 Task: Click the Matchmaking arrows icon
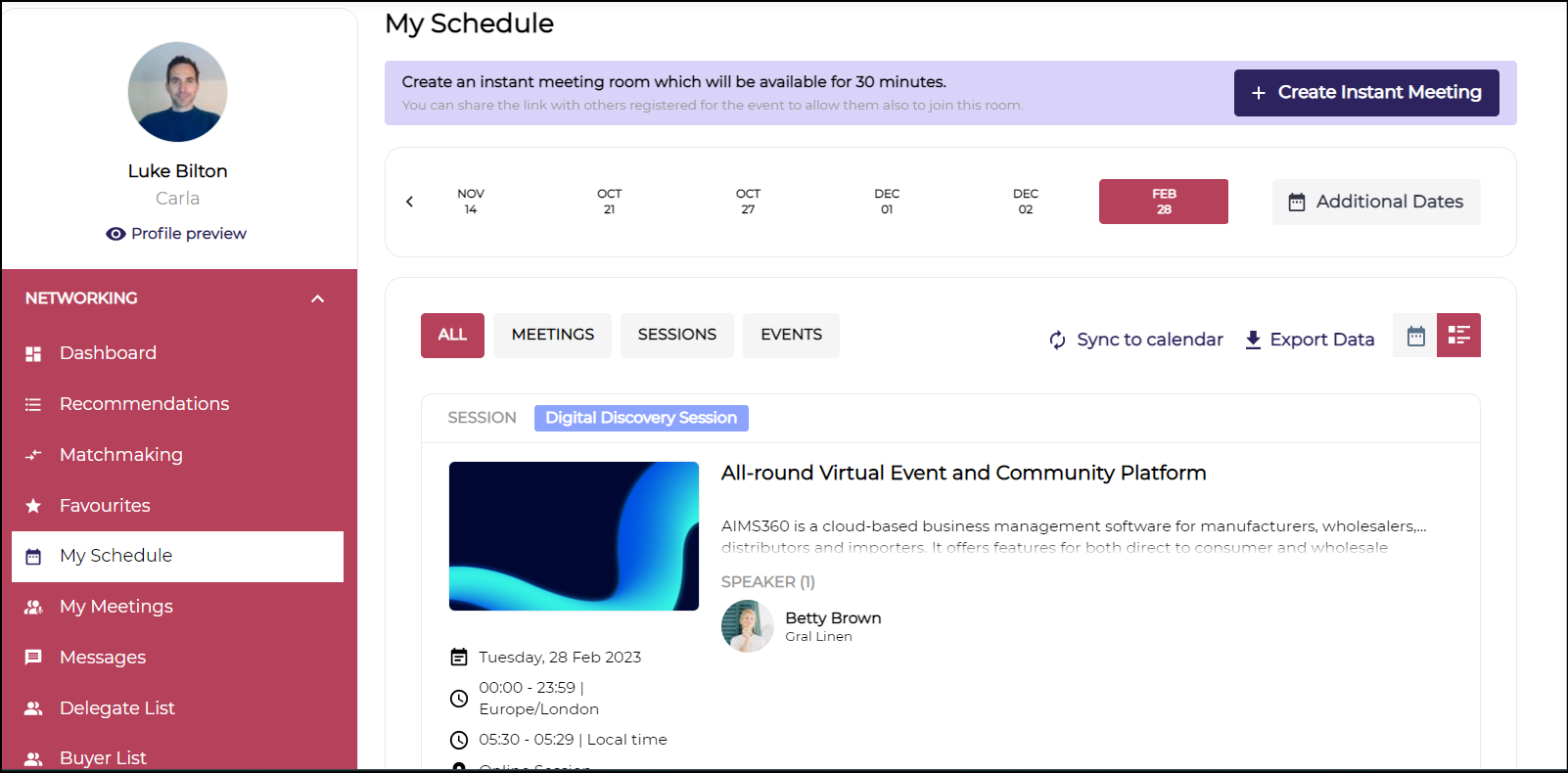tap(33, 455)
